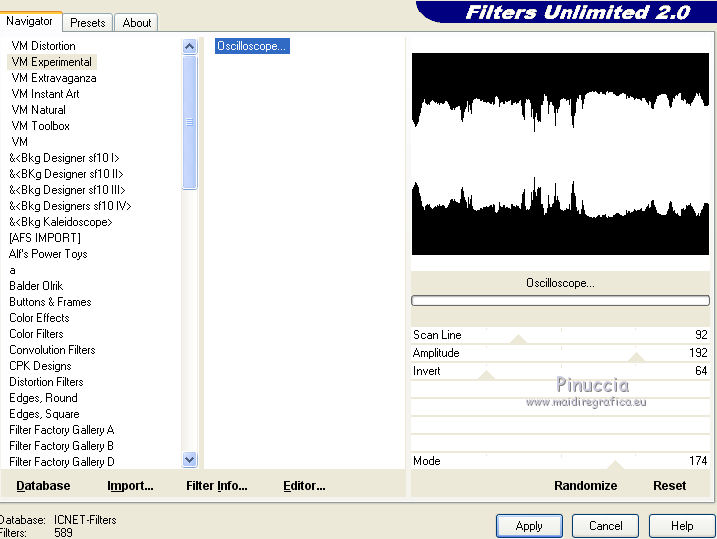Select Buttons & Frames category
The width and height of the screenshot is (717, 539).
coord(50,302)
